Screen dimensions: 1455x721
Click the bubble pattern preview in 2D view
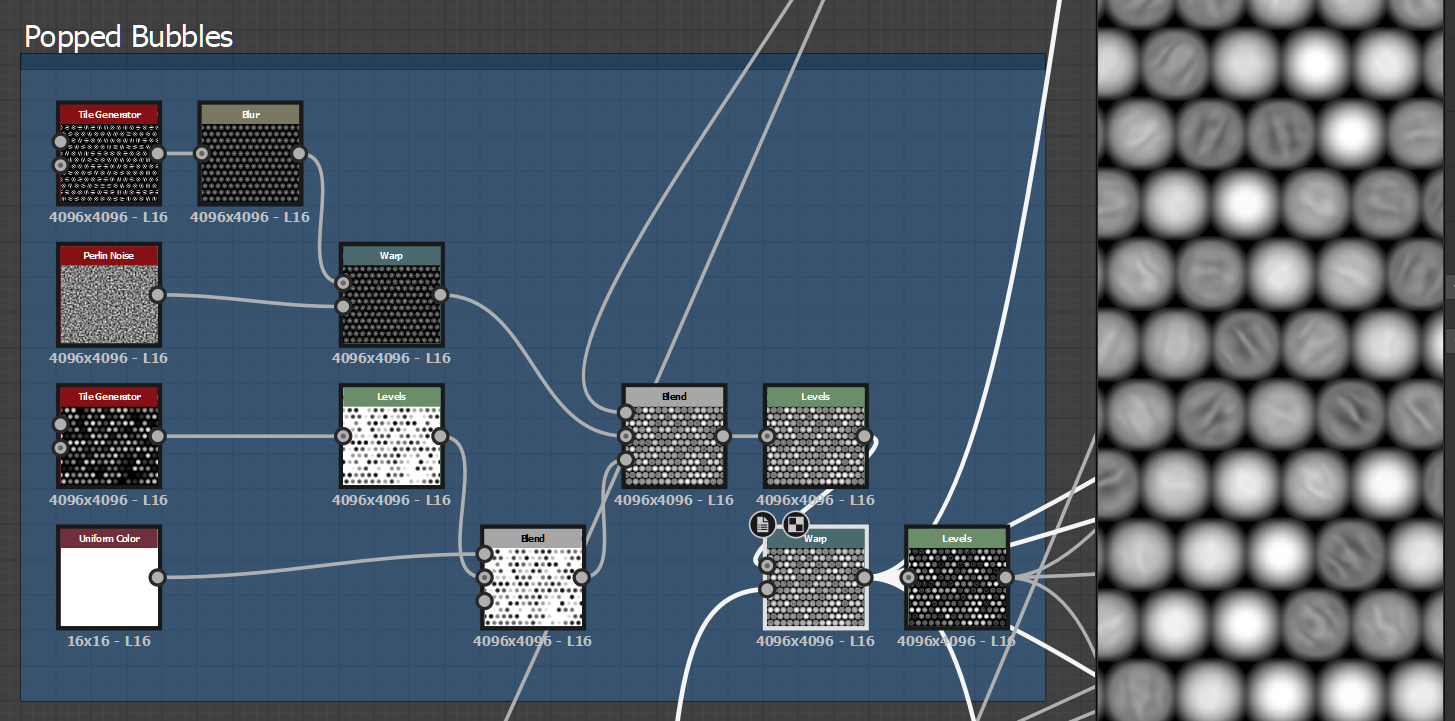1270,360
